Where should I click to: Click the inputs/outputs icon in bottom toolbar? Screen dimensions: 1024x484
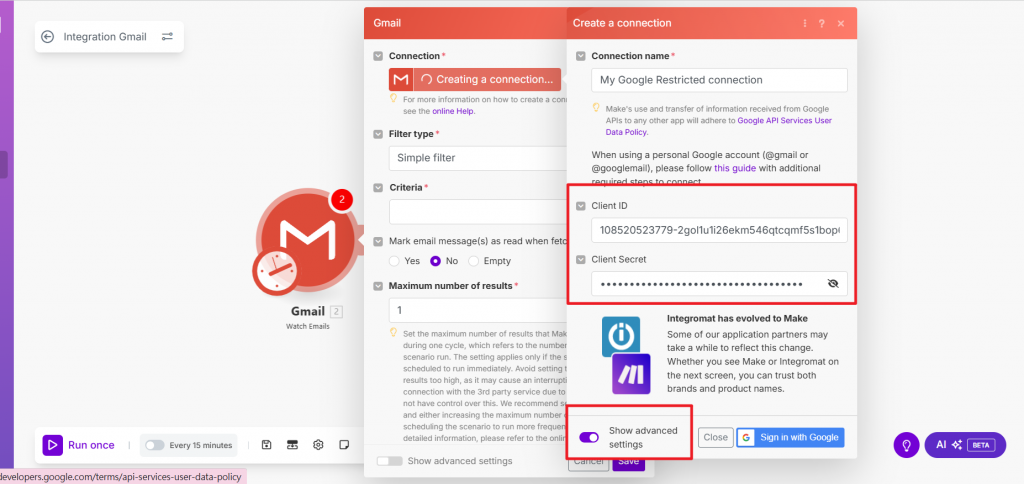coord(292,445)
